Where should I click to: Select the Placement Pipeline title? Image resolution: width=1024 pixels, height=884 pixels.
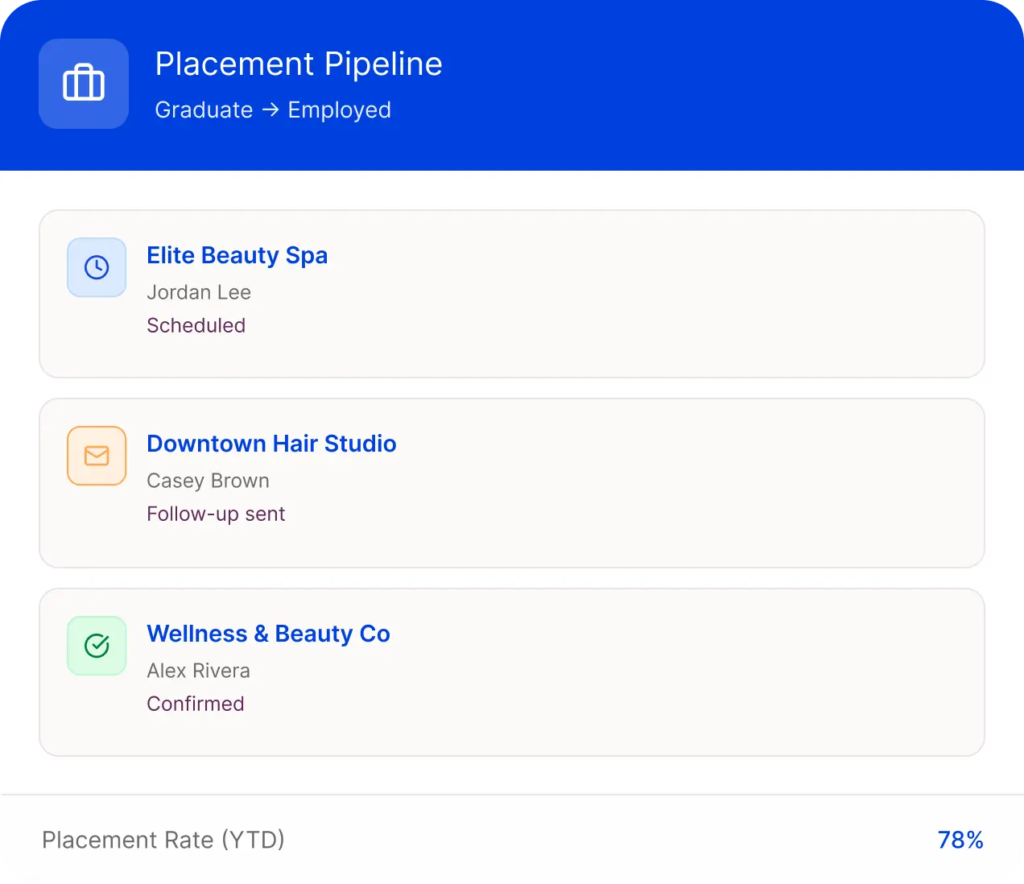(298, 64)
